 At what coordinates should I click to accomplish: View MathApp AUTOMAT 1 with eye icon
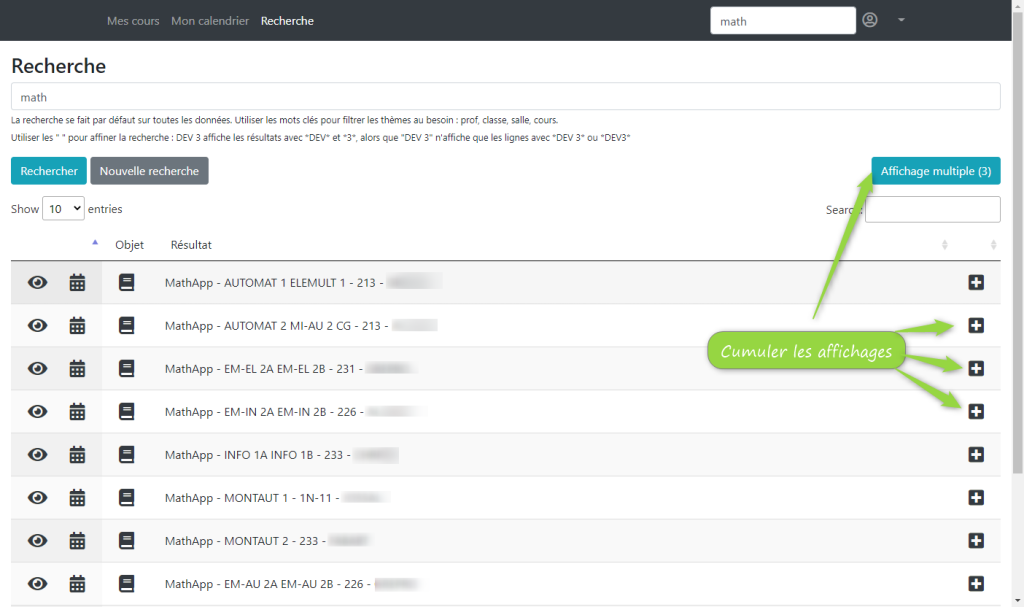[x=38, y=283]
